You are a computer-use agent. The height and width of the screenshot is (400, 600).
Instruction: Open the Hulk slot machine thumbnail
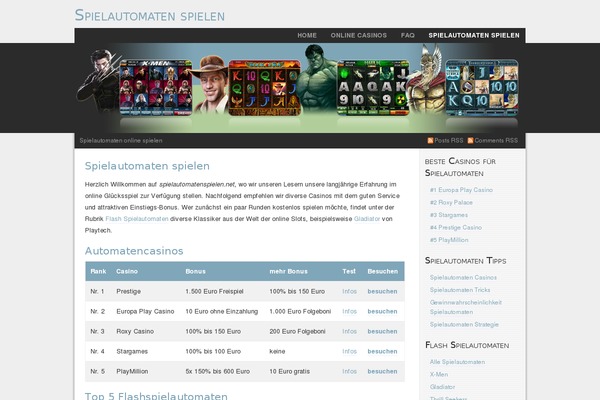click(x=373, y=88)
